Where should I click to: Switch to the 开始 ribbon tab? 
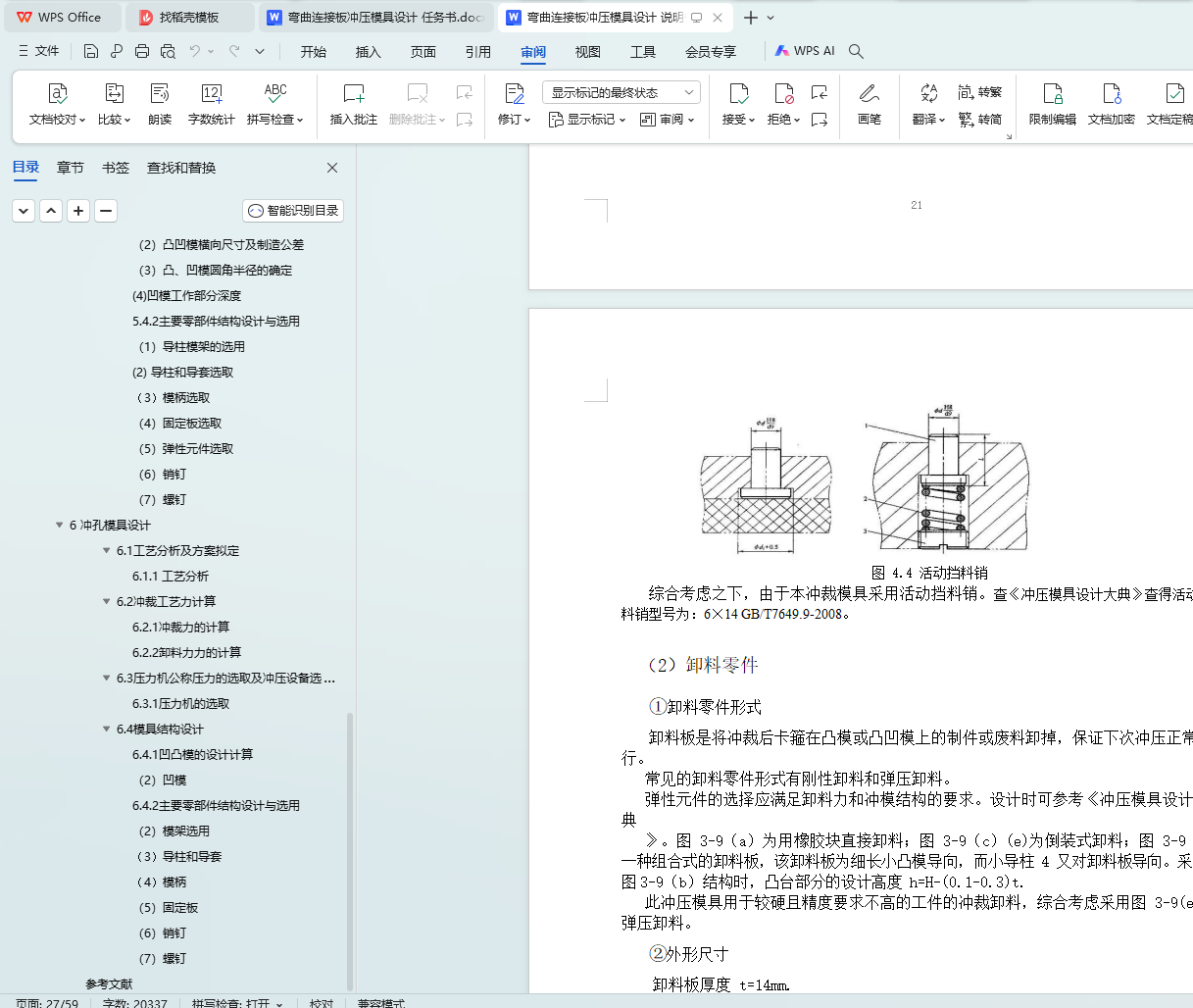(314, 51)
